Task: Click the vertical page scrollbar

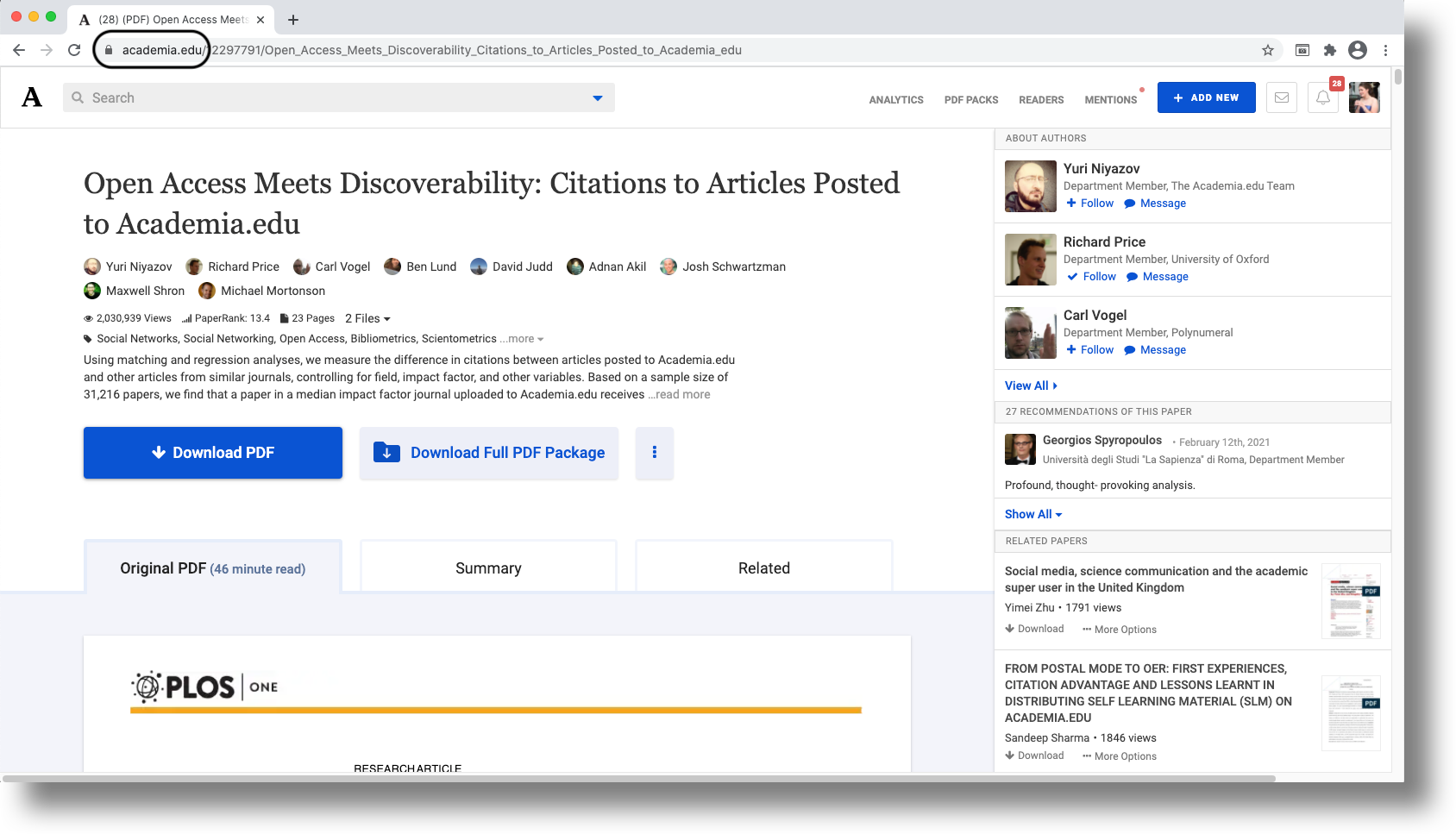Action: tap(1398, 77)
